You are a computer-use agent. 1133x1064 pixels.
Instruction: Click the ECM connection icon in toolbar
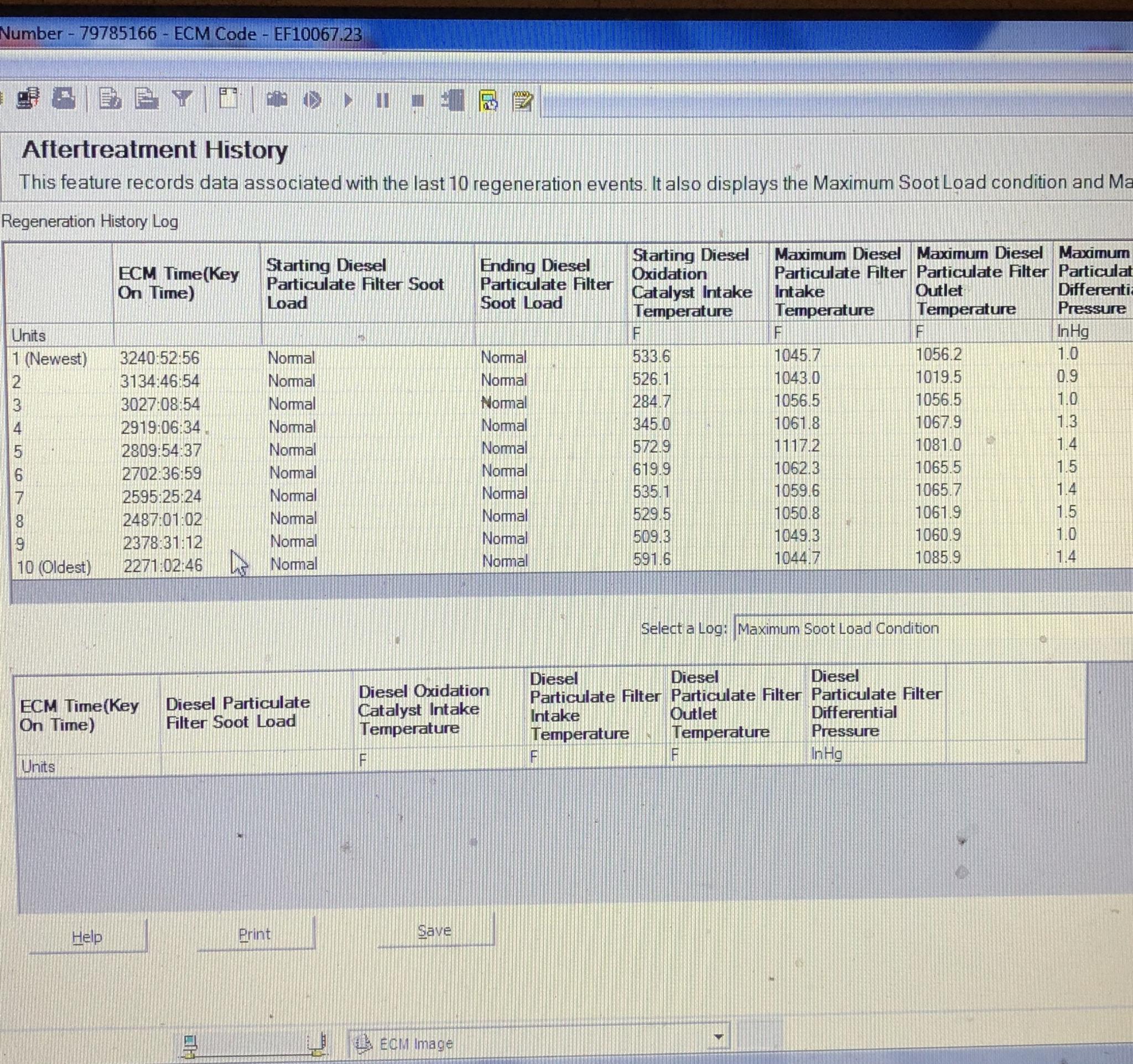(x=28, y=99)
